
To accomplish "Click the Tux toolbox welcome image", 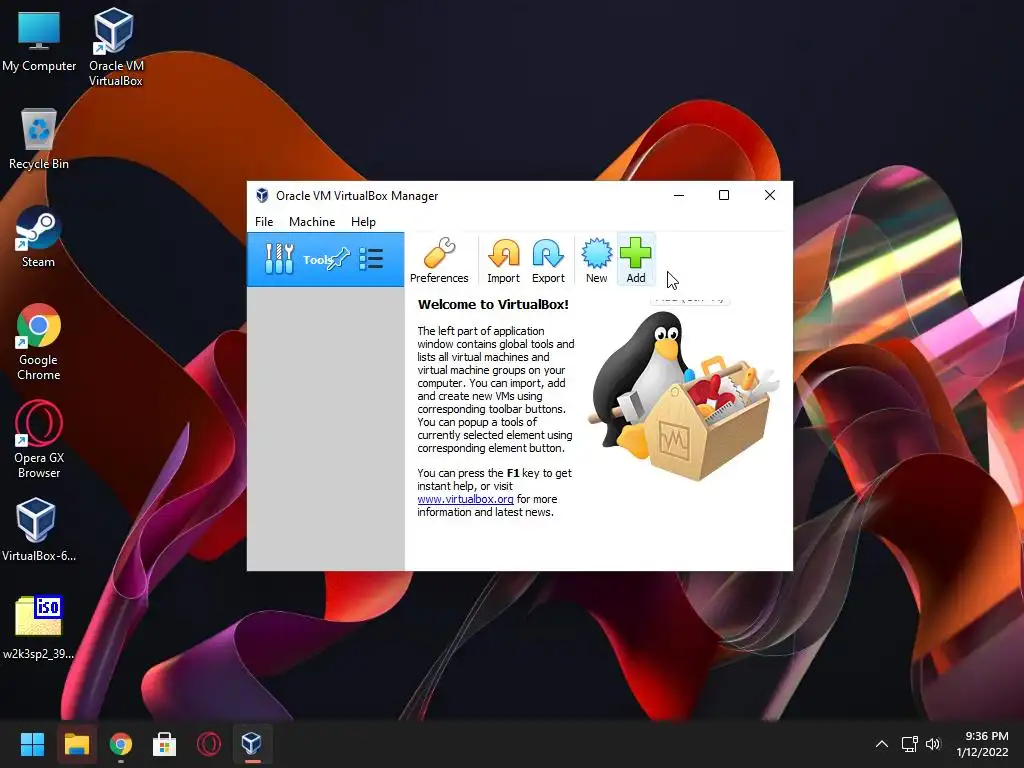I will (x=683, y=396).
